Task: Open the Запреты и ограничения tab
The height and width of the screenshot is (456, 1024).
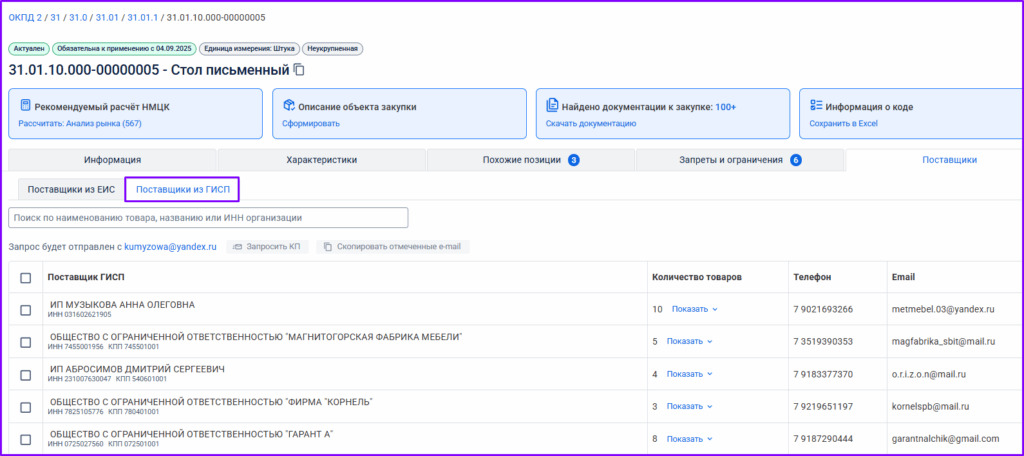Action: pyautogui.click(x=740, y=160)
